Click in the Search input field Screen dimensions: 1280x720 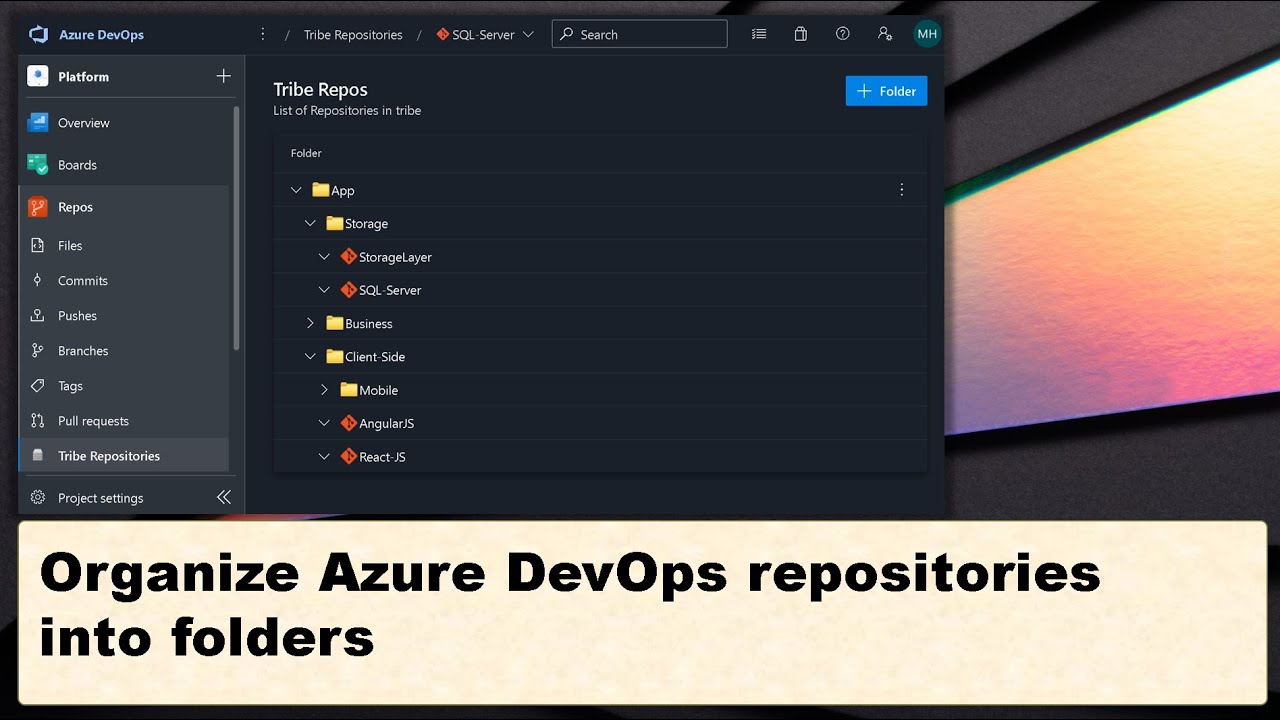pyautogui.click(x=639, y=34)
